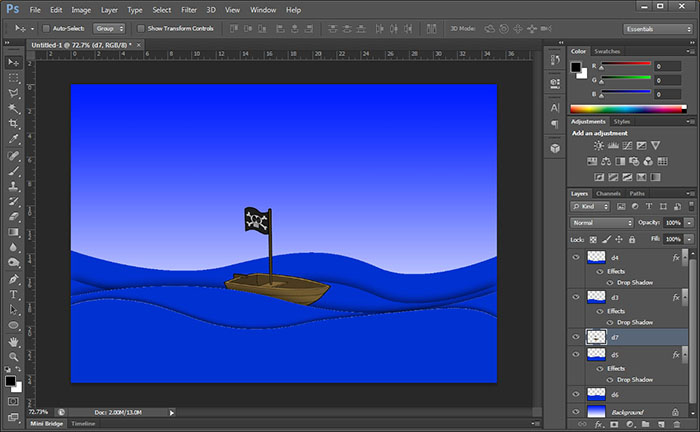The height and width of the screenshot is (432, 700).
Task: Switch to the Channels tab
Action: tap(608, 193)
